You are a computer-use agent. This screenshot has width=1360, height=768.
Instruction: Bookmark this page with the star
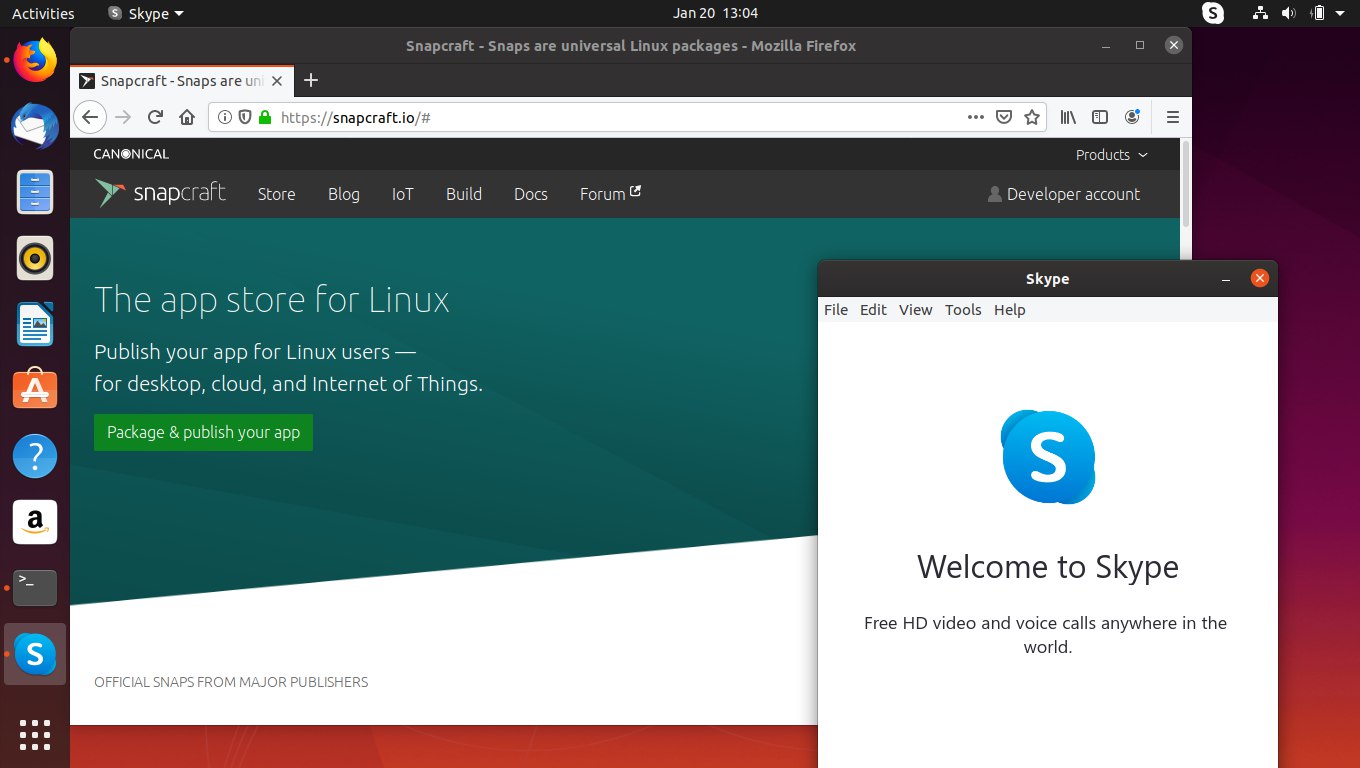coord(1032,117)
